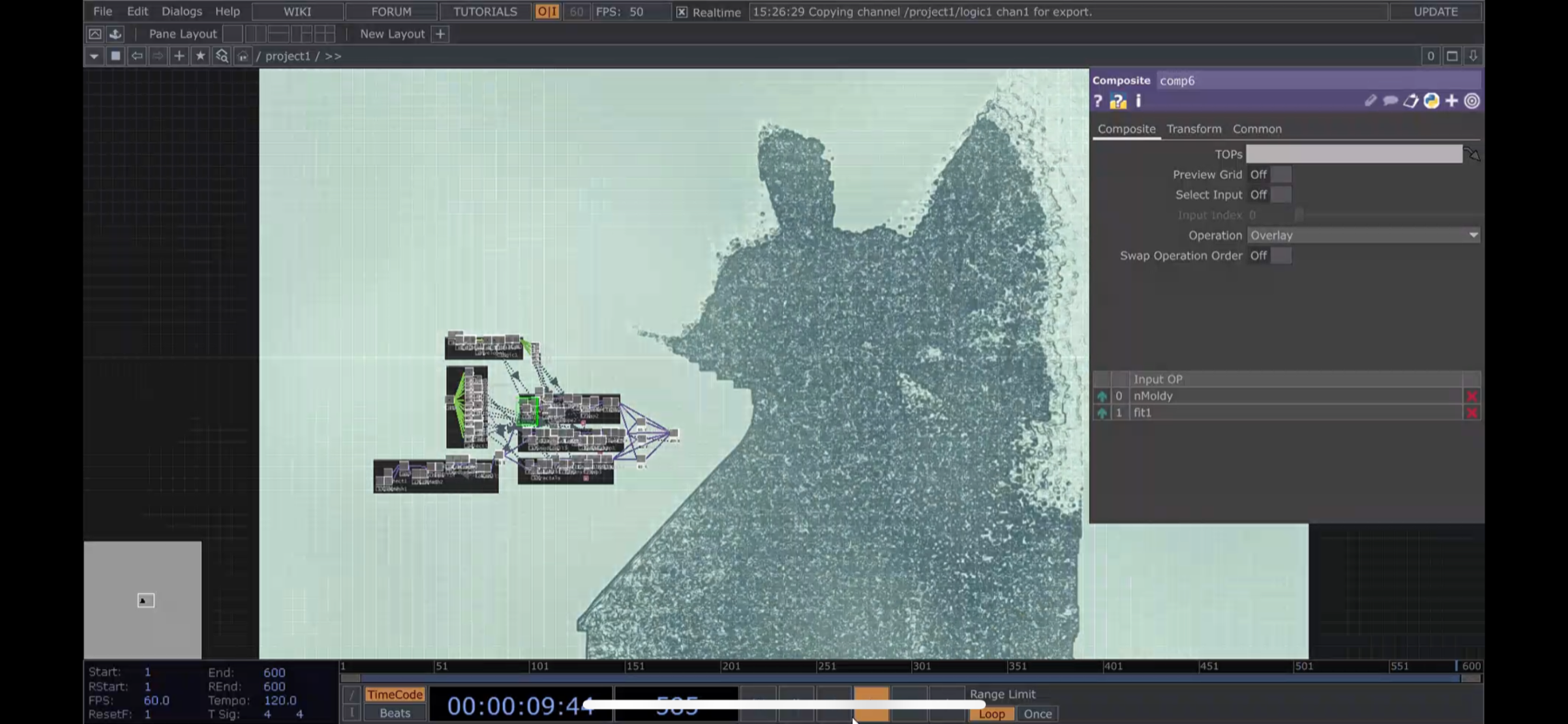Click the home network icon
Image resolution: width=1568 pixels, height=724 pixels.
coord(243,56)
